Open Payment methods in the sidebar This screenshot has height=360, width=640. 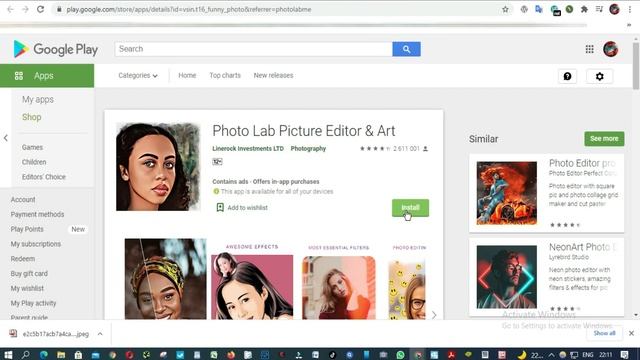[37, 214]
